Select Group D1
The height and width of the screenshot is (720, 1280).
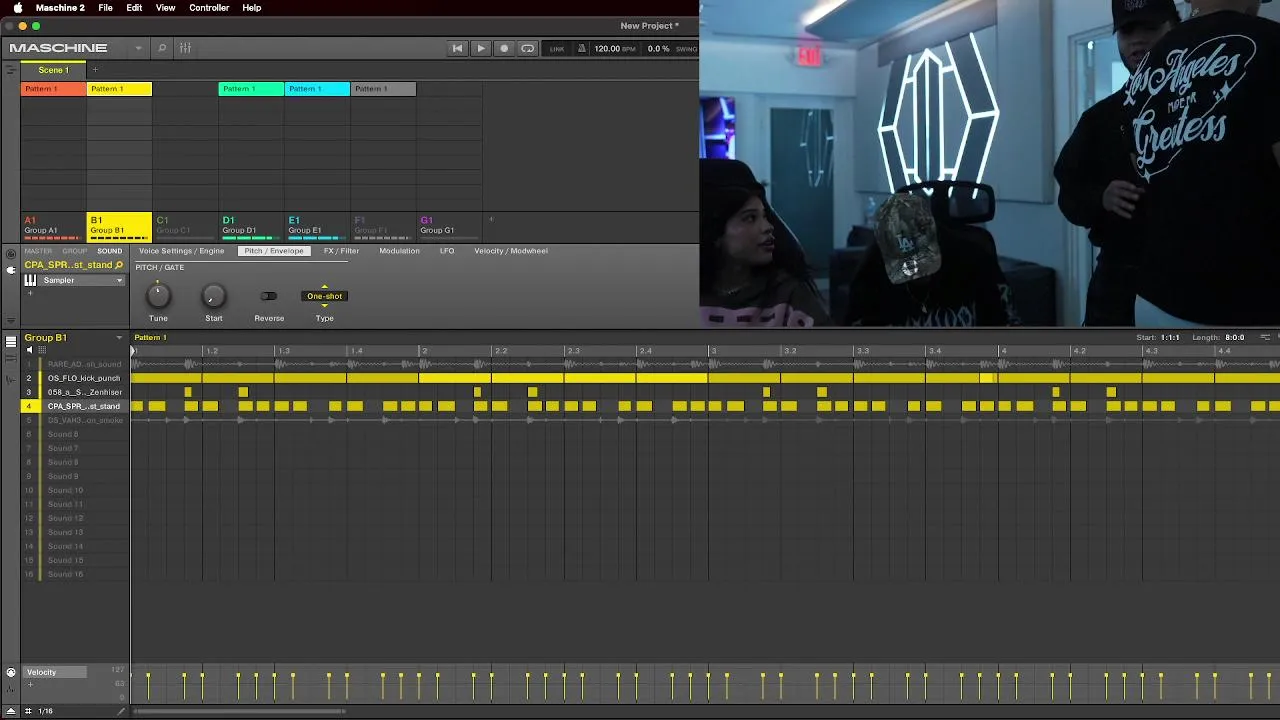[251, 226]
